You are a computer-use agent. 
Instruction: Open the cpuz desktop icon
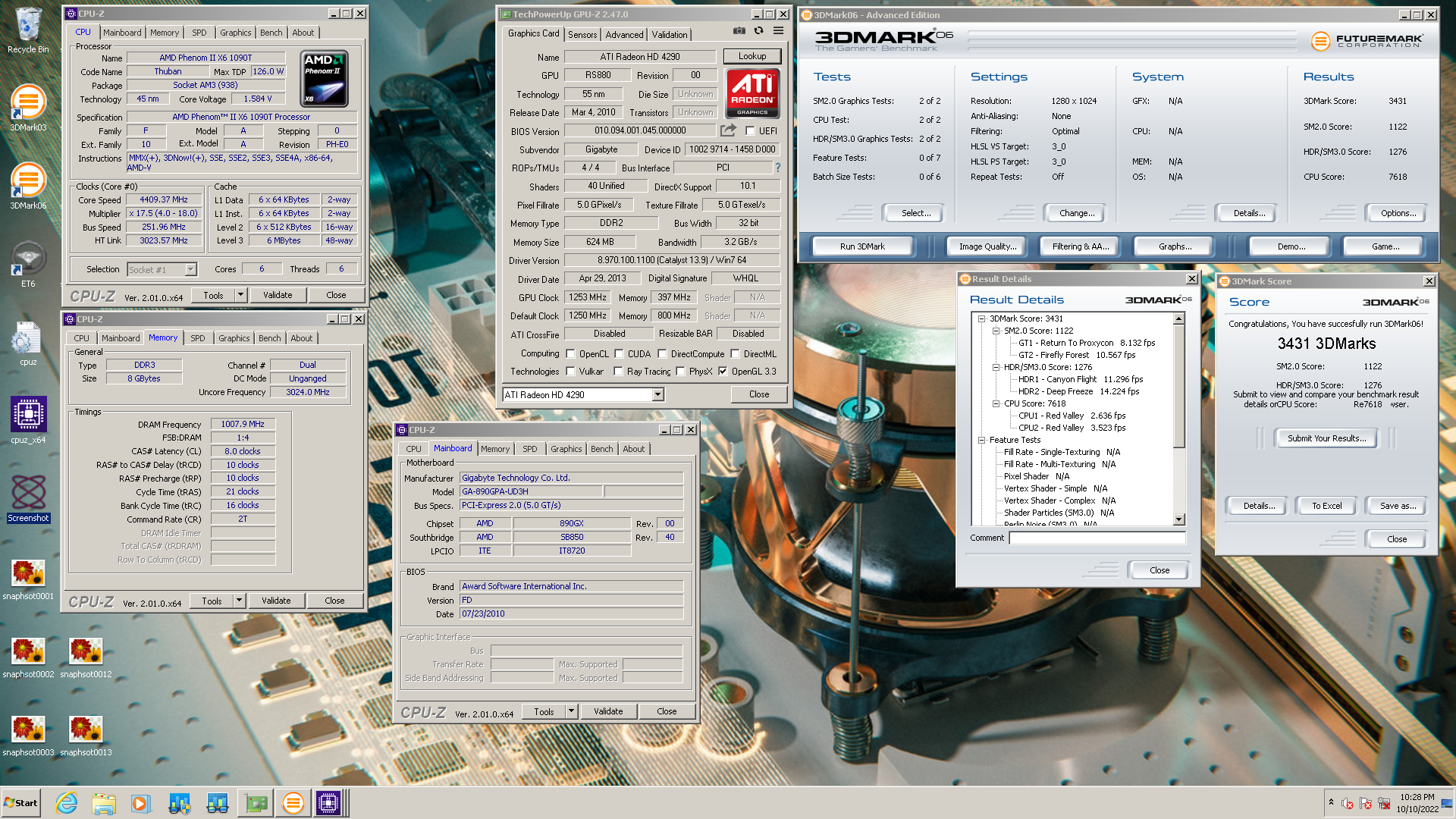point(28,343)
